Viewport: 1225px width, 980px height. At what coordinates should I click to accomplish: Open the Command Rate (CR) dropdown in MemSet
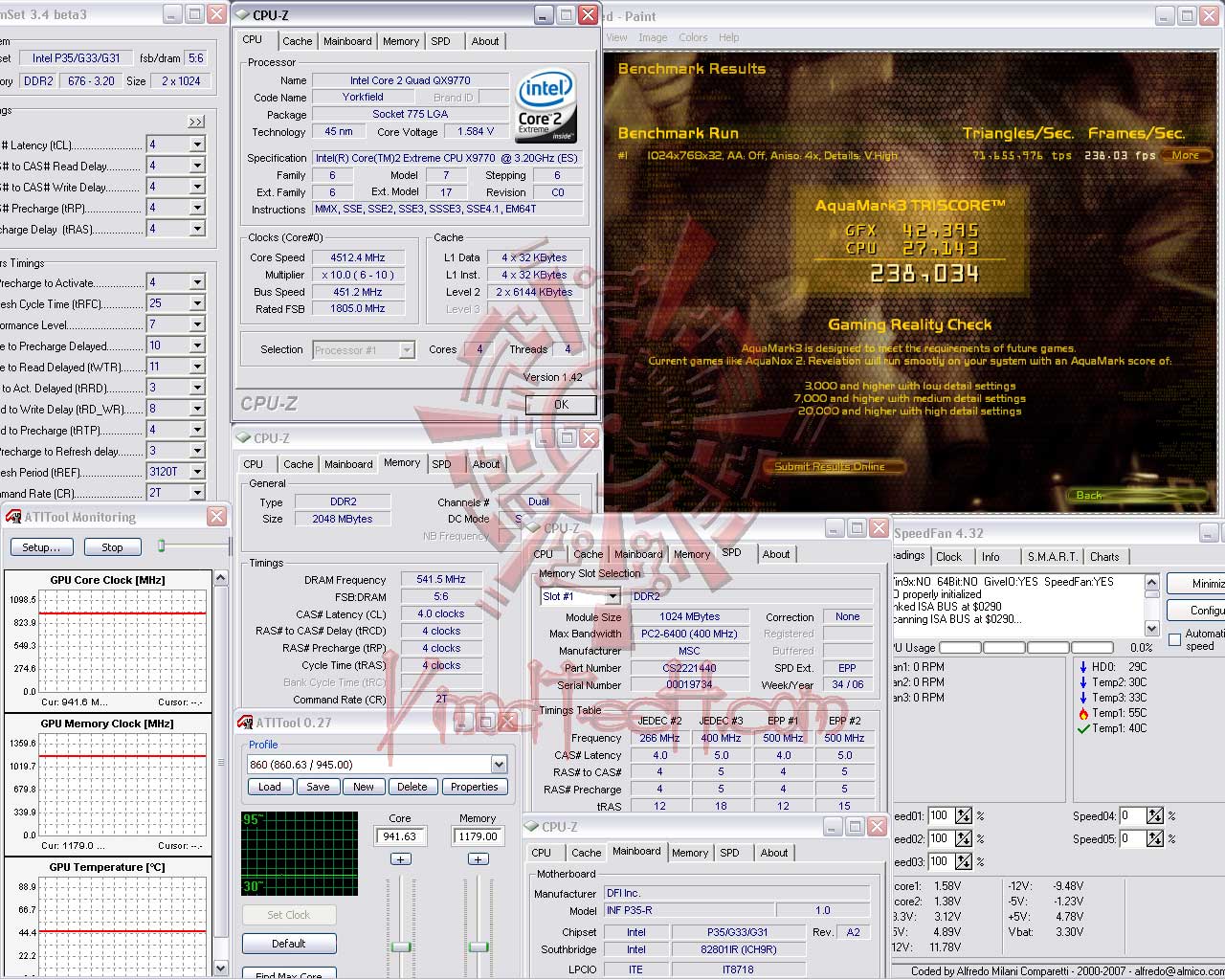197,493
